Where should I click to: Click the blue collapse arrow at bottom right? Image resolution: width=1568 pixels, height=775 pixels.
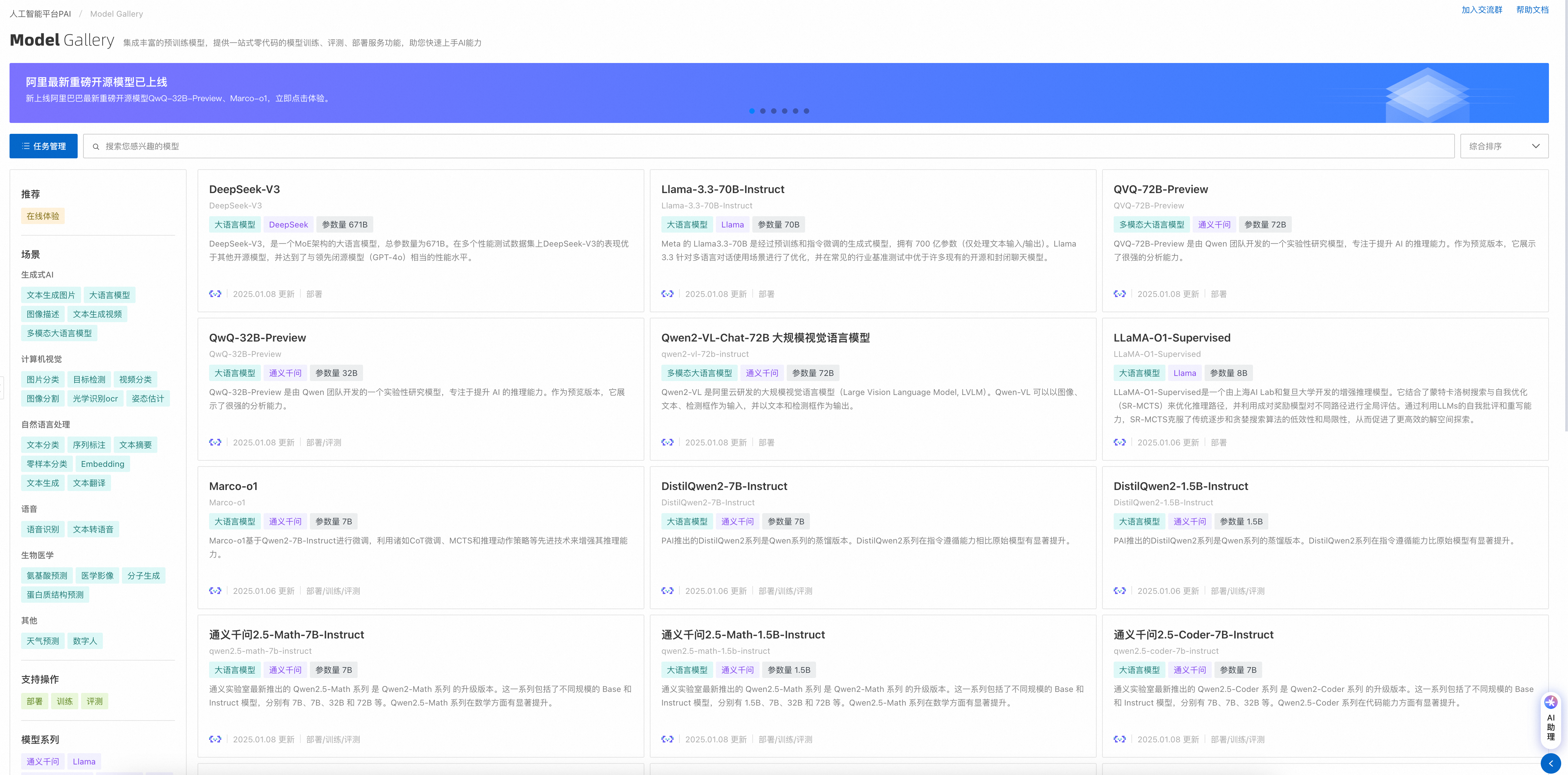click(x=1550, y=763)
